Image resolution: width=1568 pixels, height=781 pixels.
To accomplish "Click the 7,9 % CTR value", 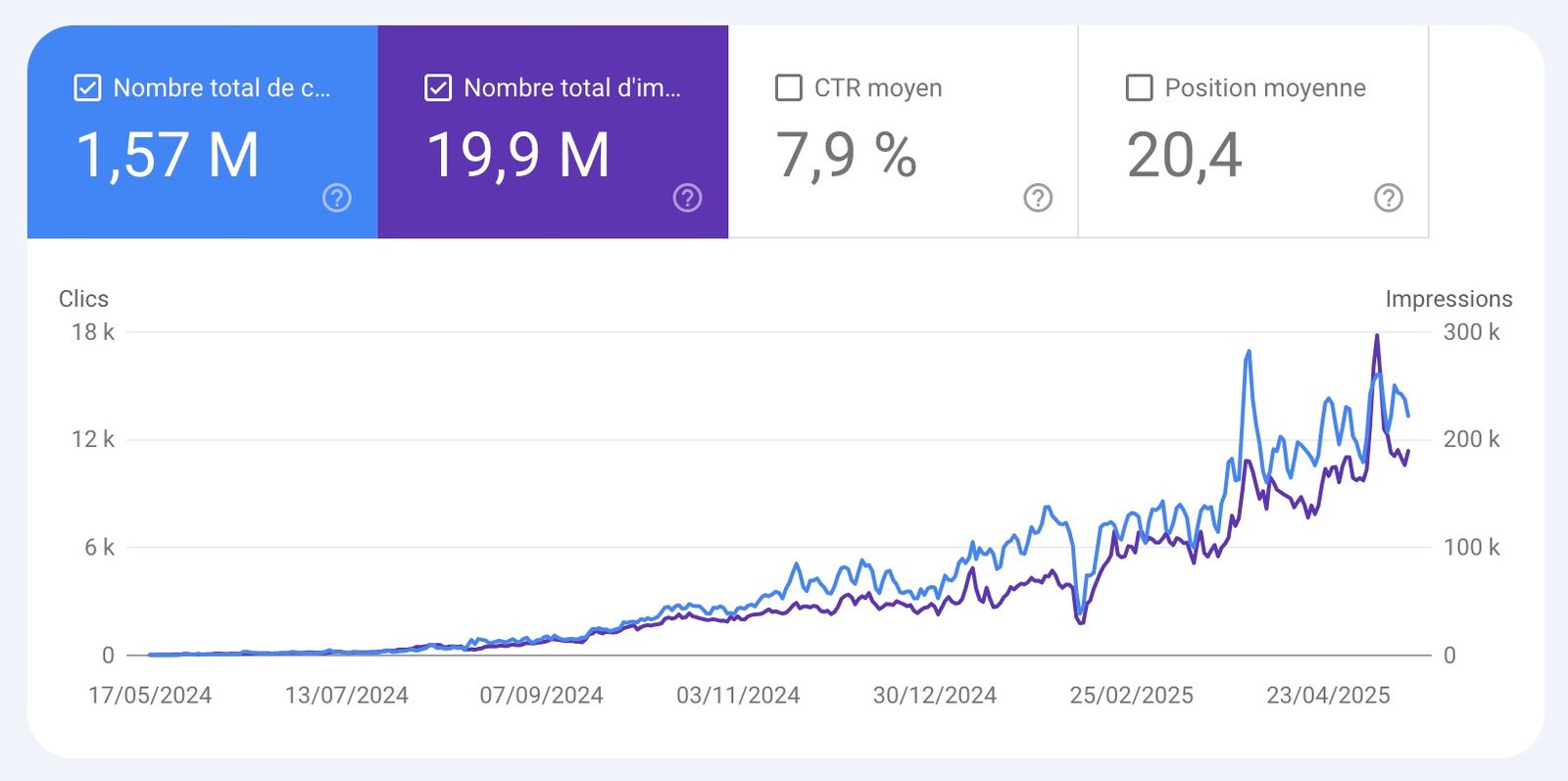I will 846,155.
